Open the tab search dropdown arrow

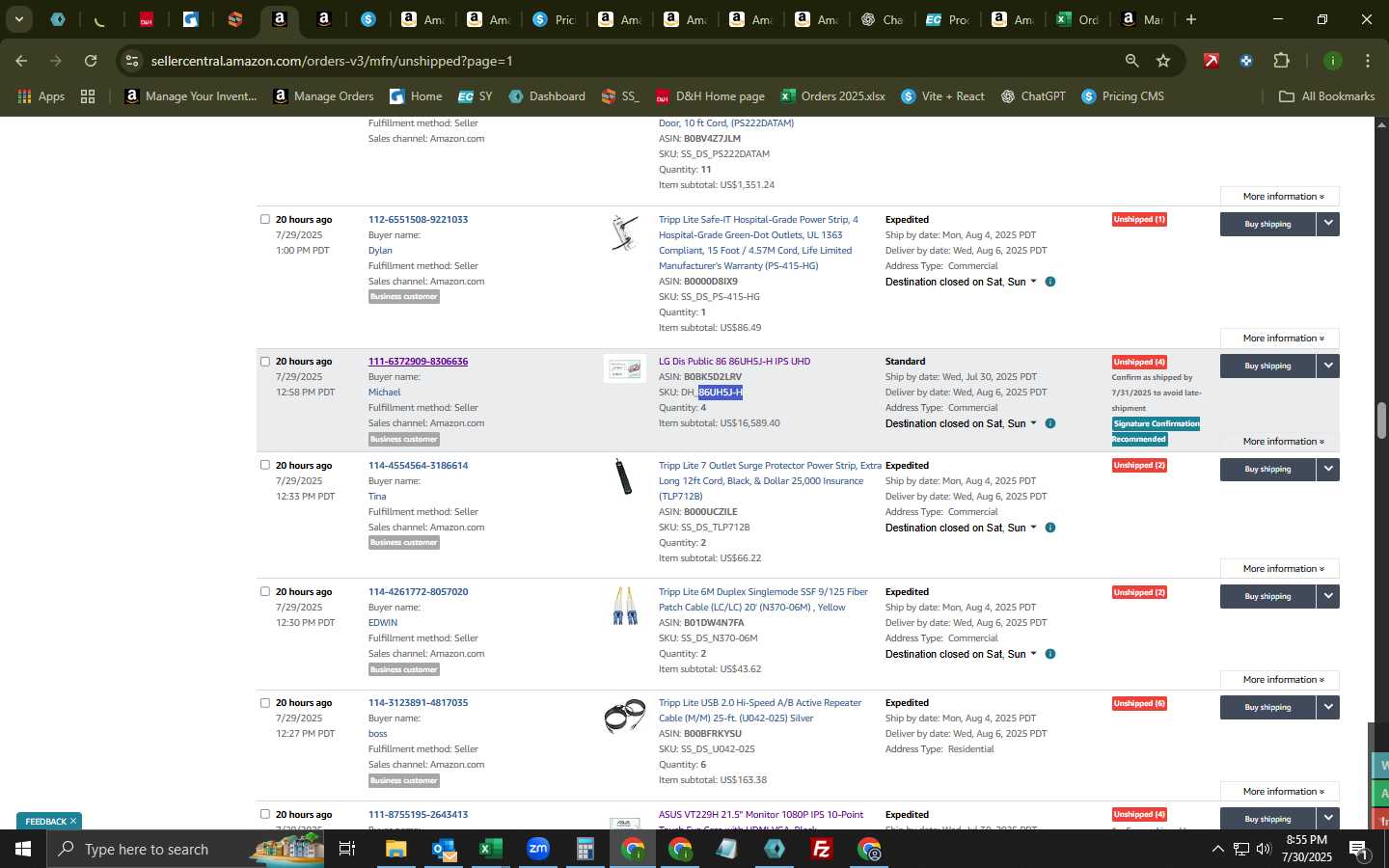click(x=18, y=19)
